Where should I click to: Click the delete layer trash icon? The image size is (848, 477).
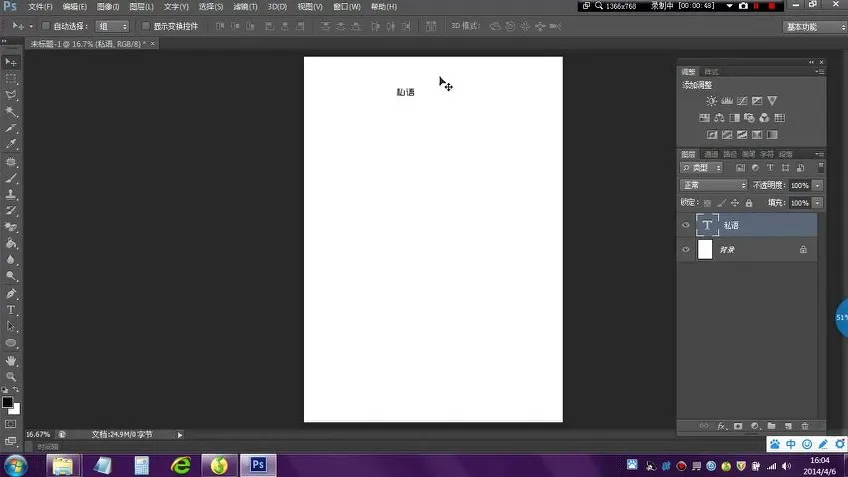click(805, 427)
